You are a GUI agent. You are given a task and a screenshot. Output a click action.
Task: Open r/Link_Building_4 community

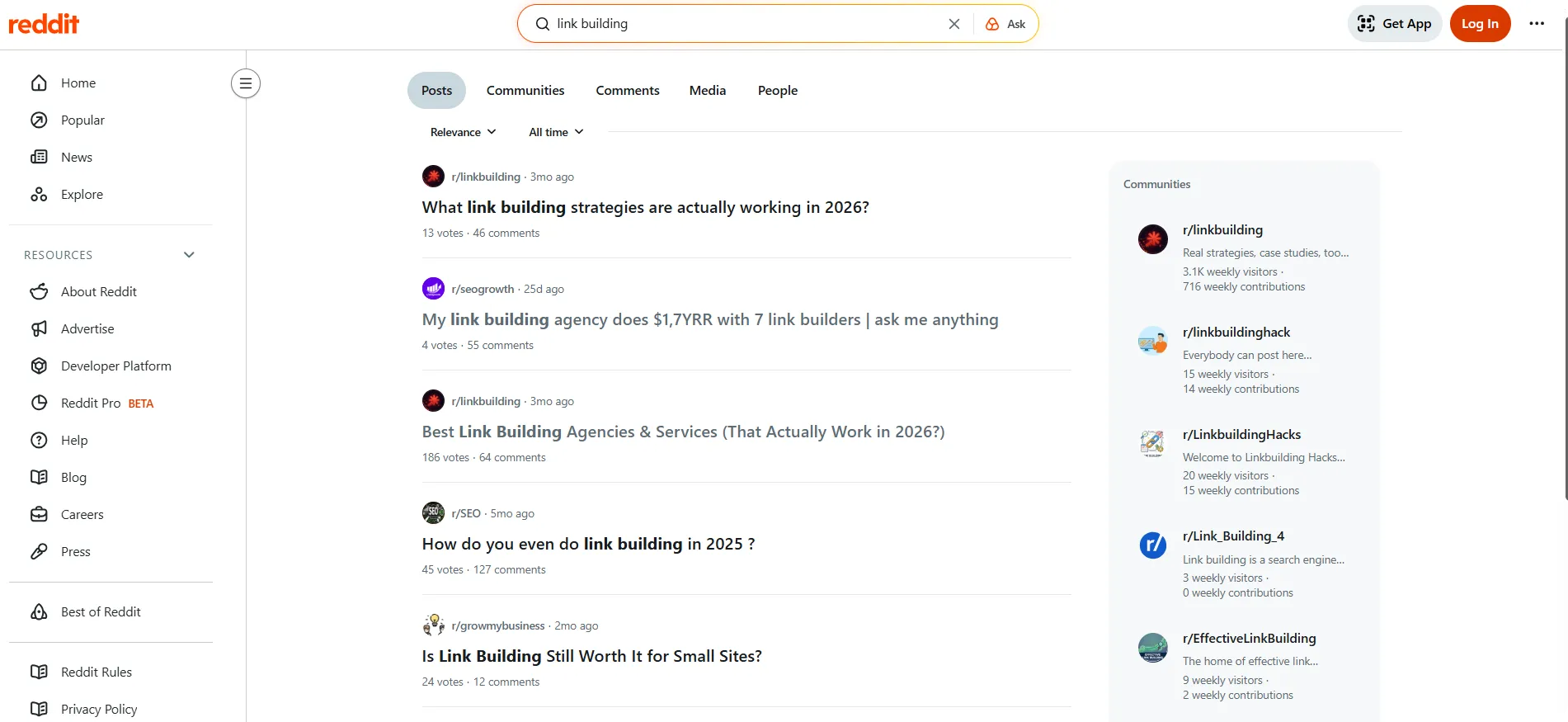click(x=1233, y=536)
